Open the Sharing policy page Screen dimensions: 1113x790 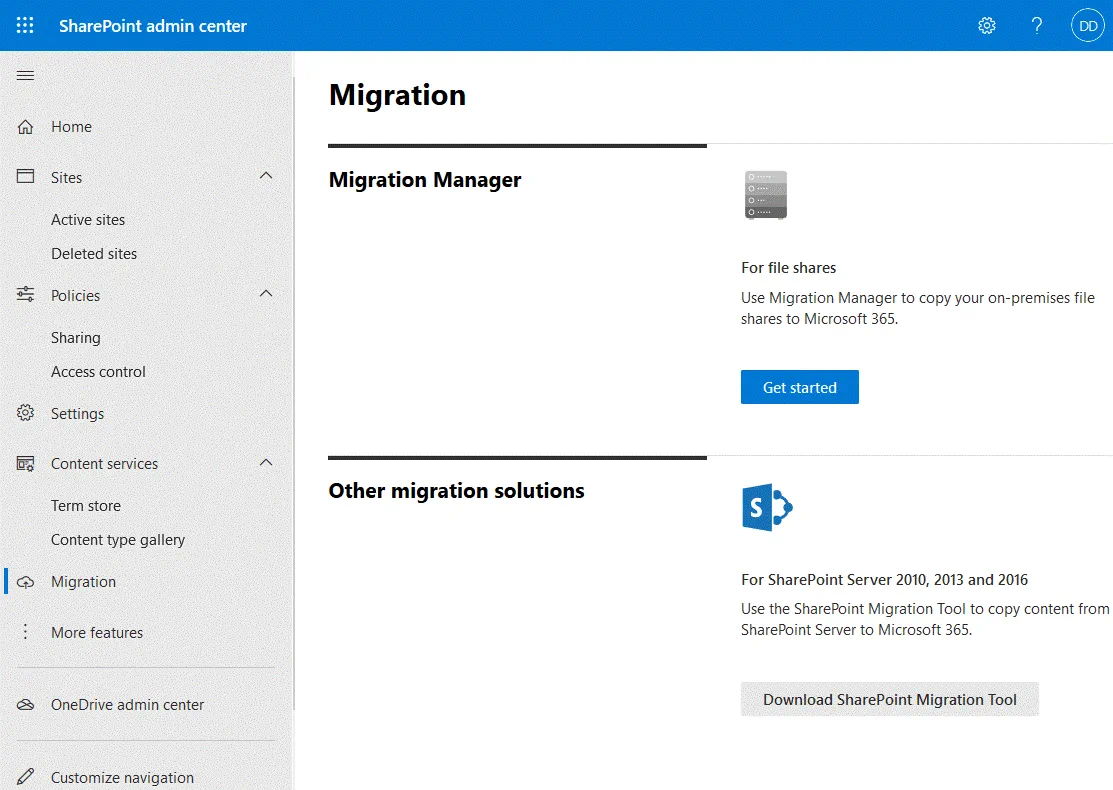[75, 337]
